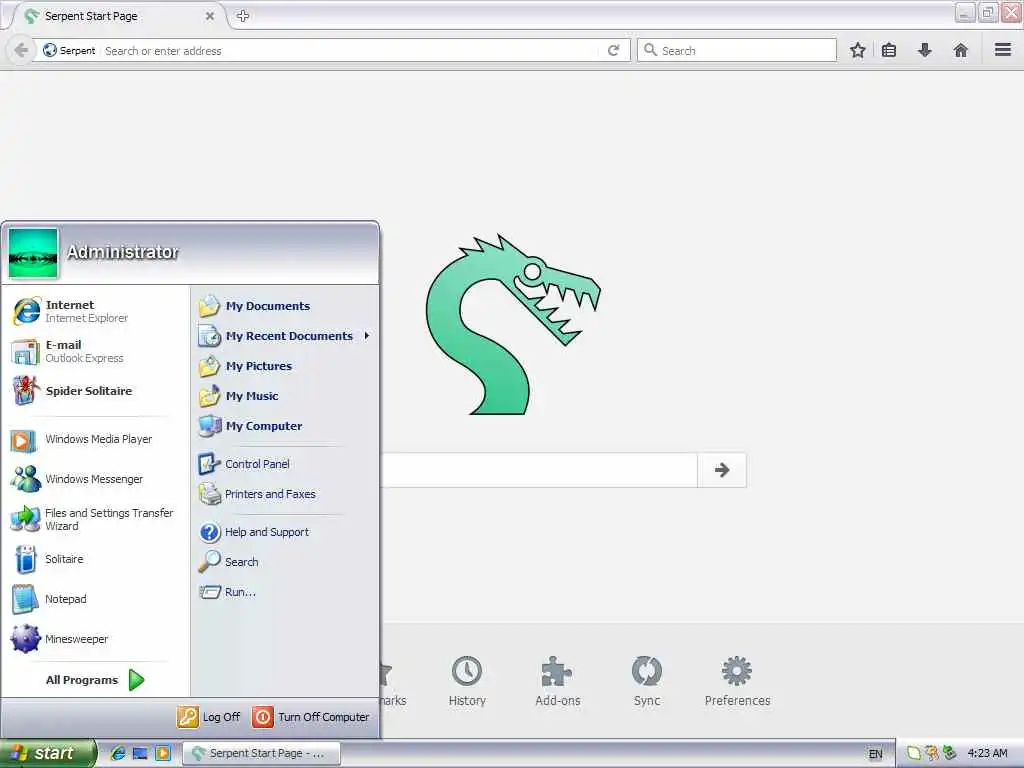The height and width of the screenshot is (768, 1024).
Task: Close the Serpent Start Page tab
Action: click(210, 16)
